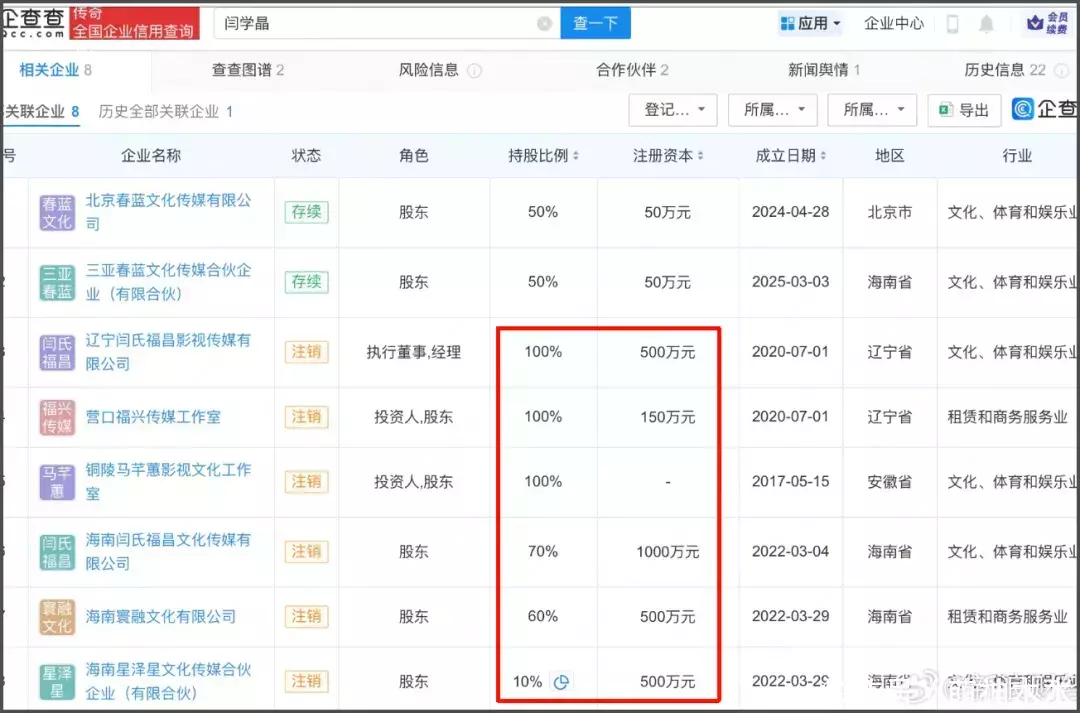Open notifications bell icon
Viewport: 1080px width, 713px height.
tap(987, 24)
